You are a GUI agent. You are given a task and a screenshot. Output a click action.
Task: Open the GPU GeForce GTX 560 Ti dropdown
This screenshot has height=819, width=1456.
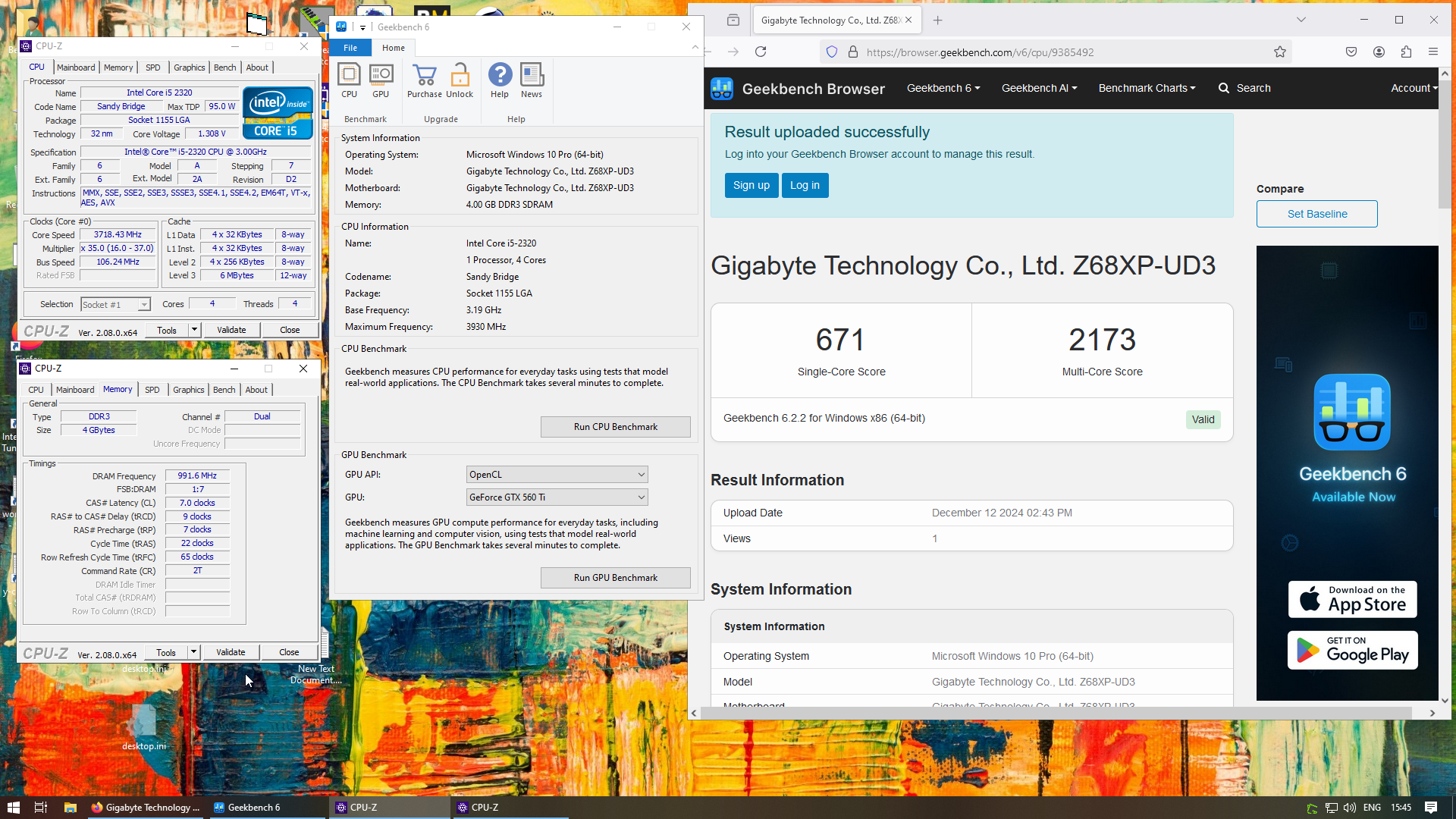click(x=557, y=497)
